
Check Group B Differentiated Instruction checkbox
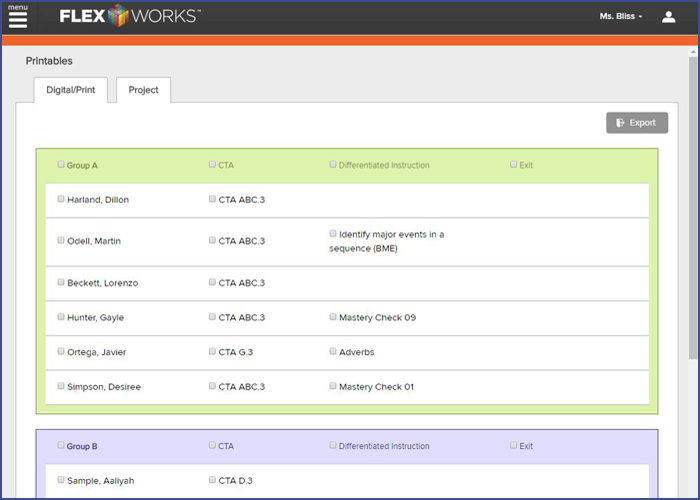333,445
